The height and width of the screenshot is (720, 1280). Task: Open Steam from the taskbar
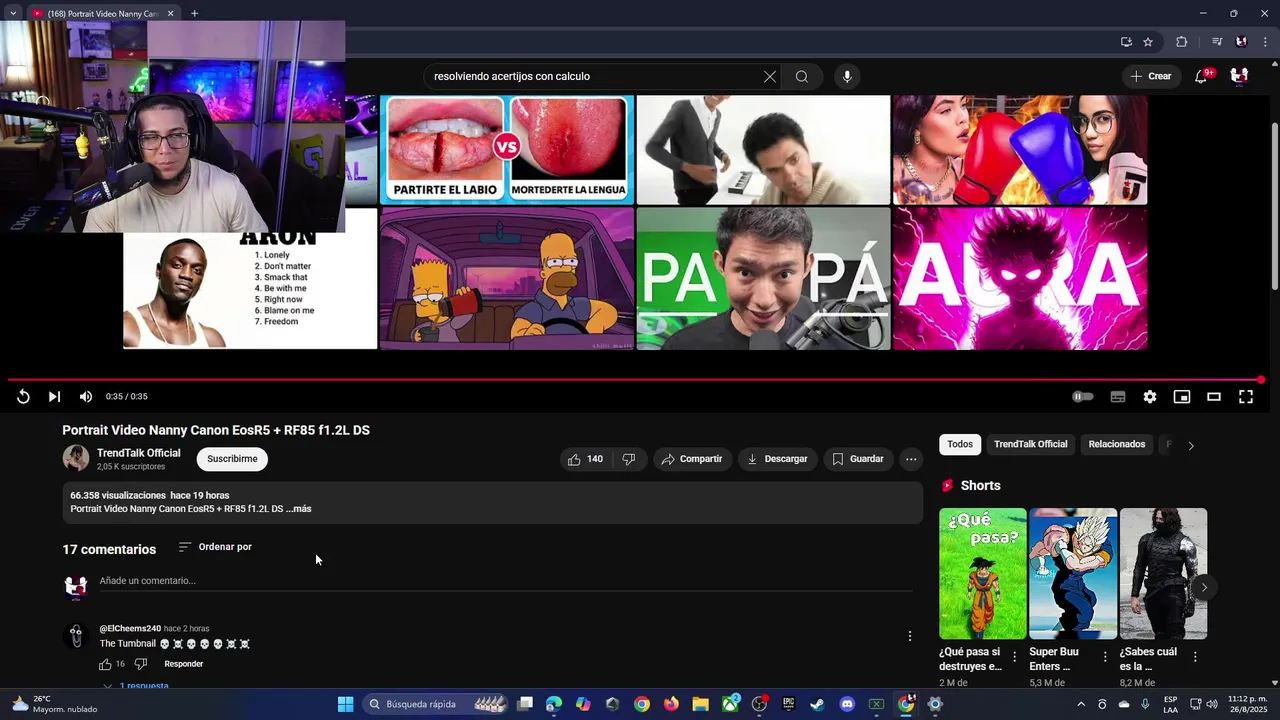pos(817,704)
